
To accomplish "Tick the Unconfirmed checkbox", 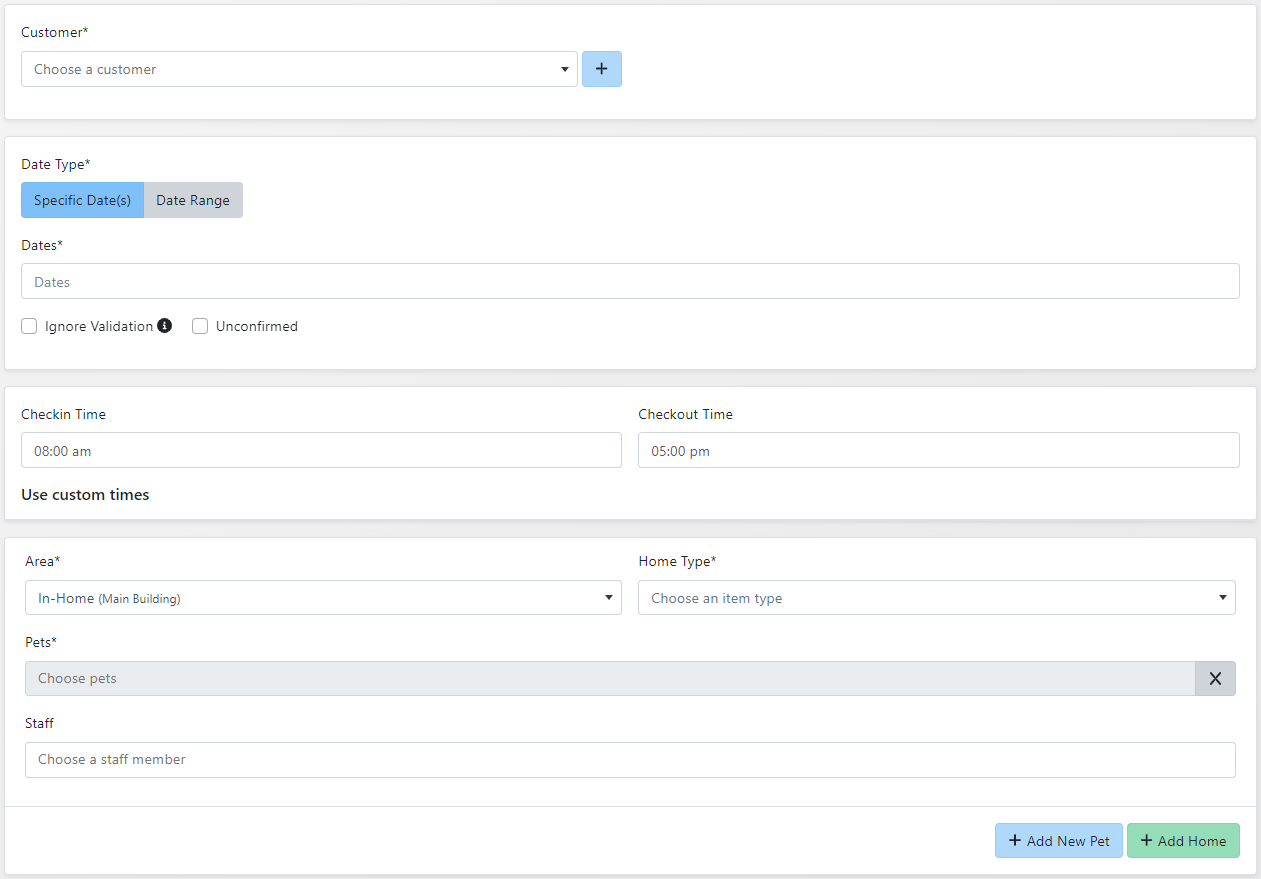I will 200,326.
